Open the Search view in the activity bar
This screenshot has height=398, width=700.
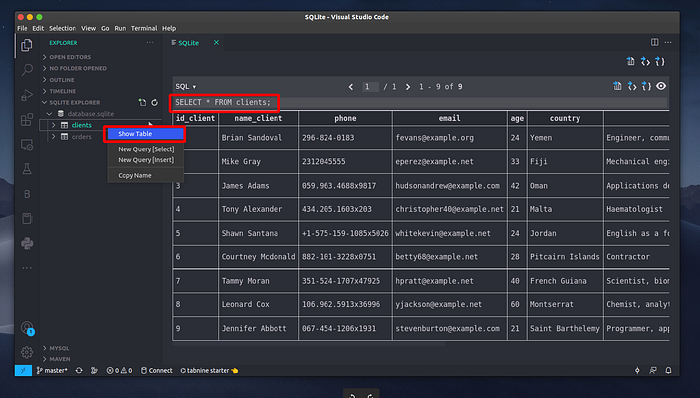(27, 70)
